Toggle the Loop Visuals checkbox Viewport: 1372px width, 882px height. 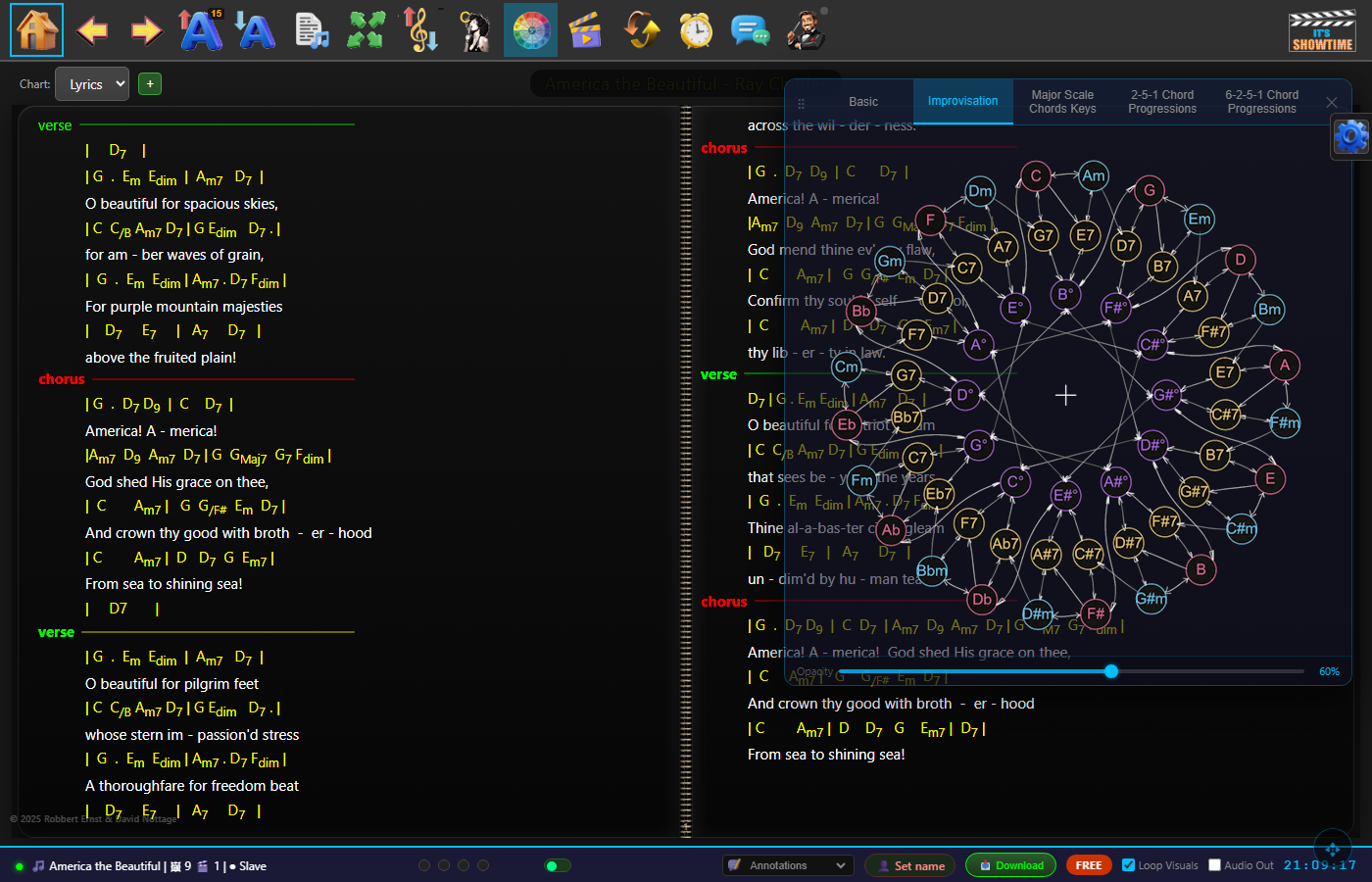point(1128,865)
